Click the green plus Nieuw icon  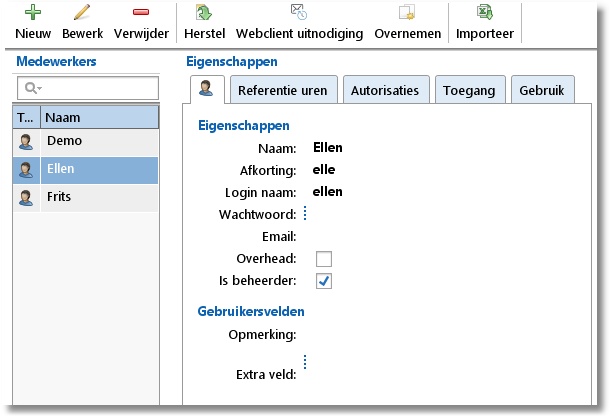33,13
